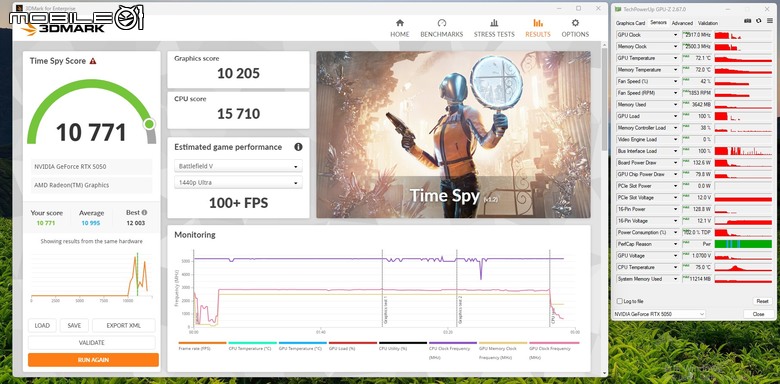Open STRESS TESTS bar-chart icon
This screenshot has height=384, width=780.
coord(494,23)
